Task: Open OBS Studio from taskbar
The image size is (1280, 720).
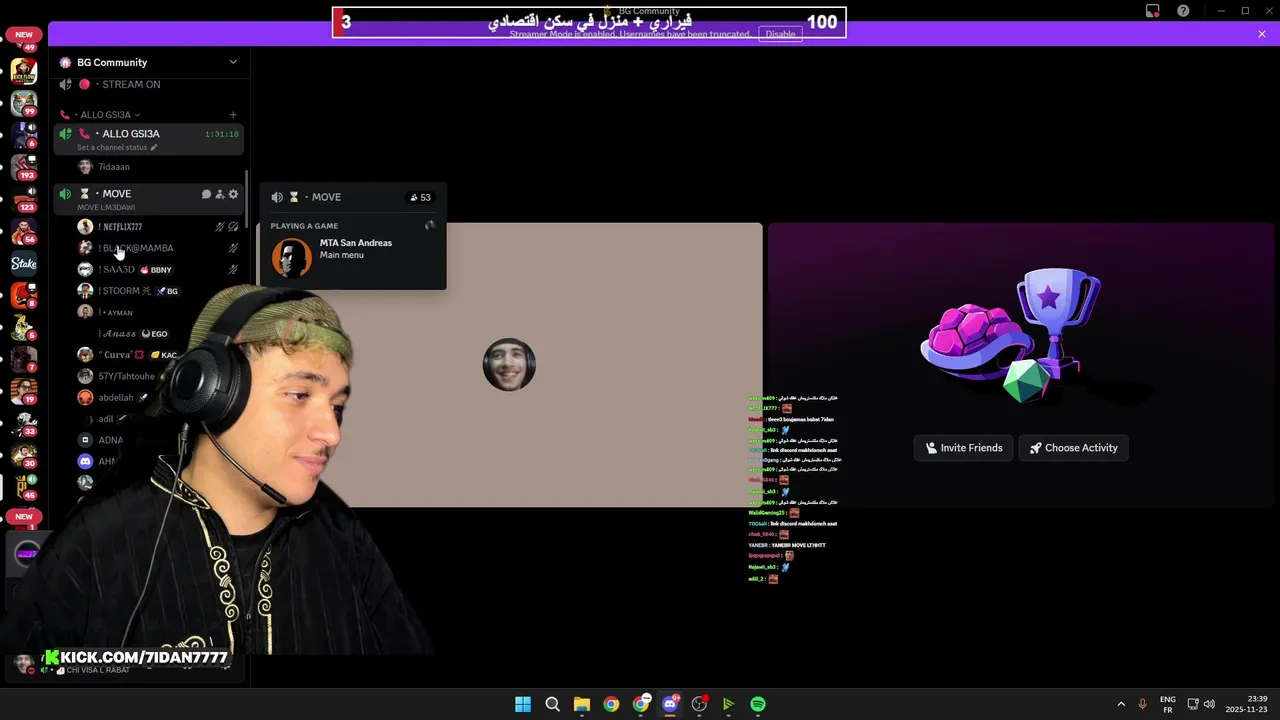Action: [x=699, y=704]
